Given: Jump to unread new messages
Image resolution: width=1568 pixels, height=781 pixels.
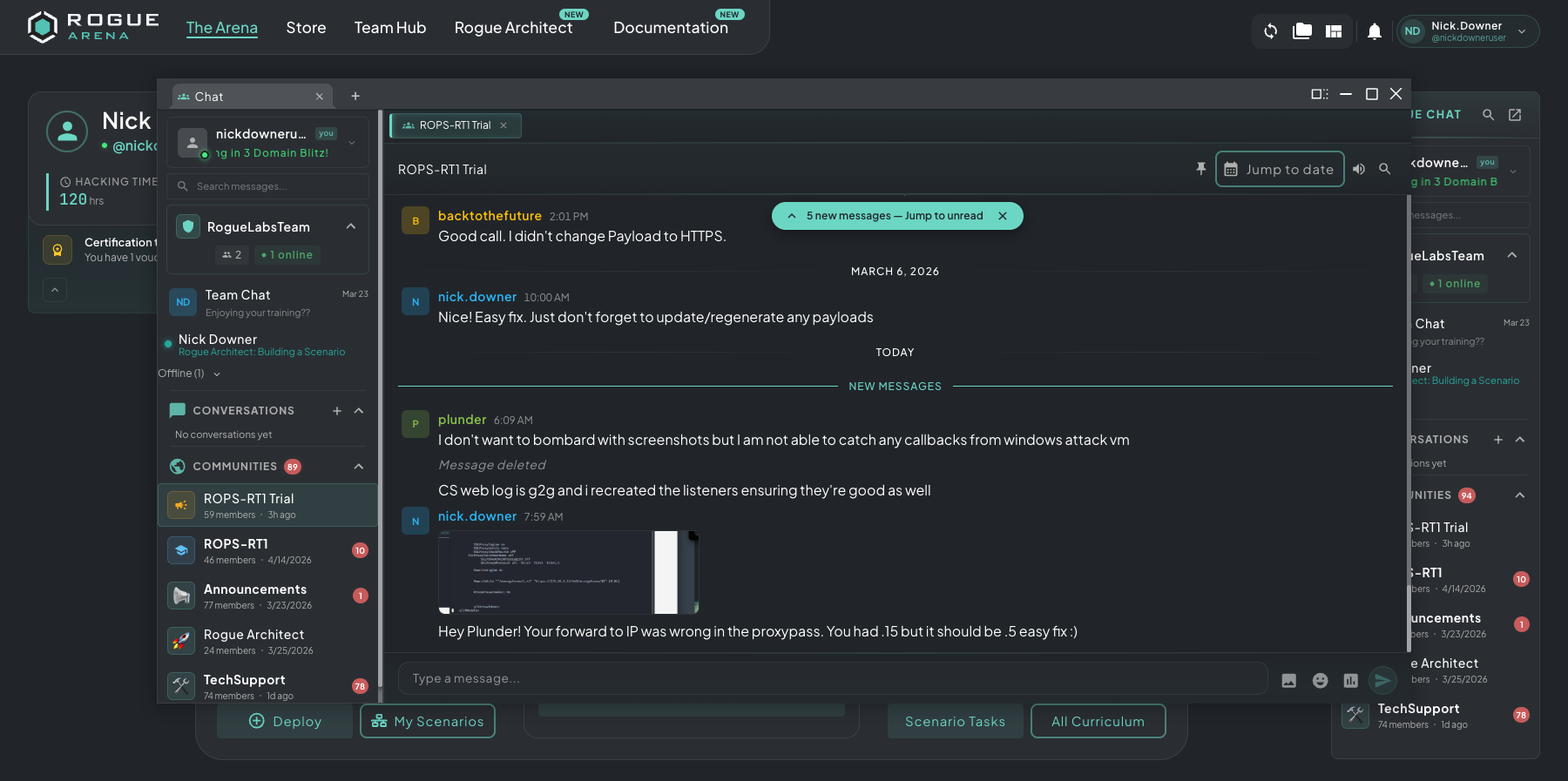Looking at the screenshot, I should (895, 216).
